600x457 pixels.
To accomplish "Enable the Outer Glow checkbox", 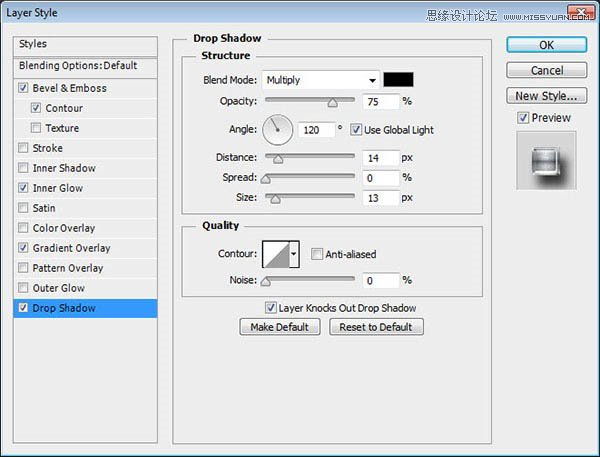I will click(23, 287).
